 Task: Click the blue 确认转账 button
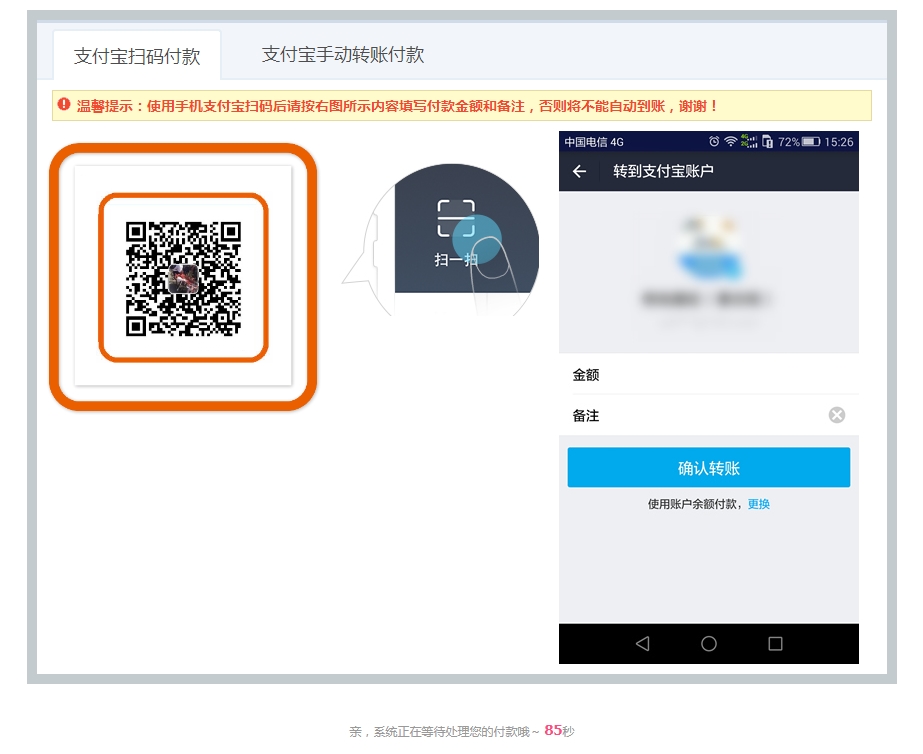point(709,467)
